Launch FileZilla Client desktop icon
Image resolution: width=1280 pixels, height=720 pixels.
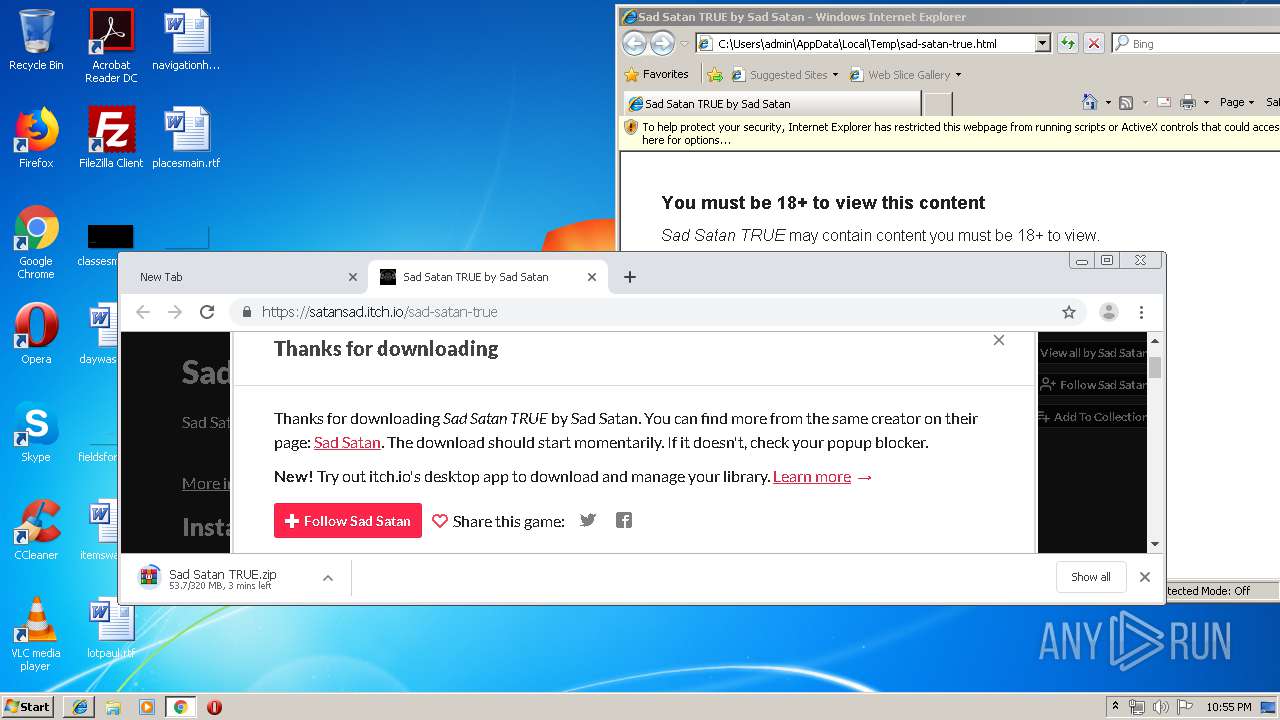(x=111, y=138)
